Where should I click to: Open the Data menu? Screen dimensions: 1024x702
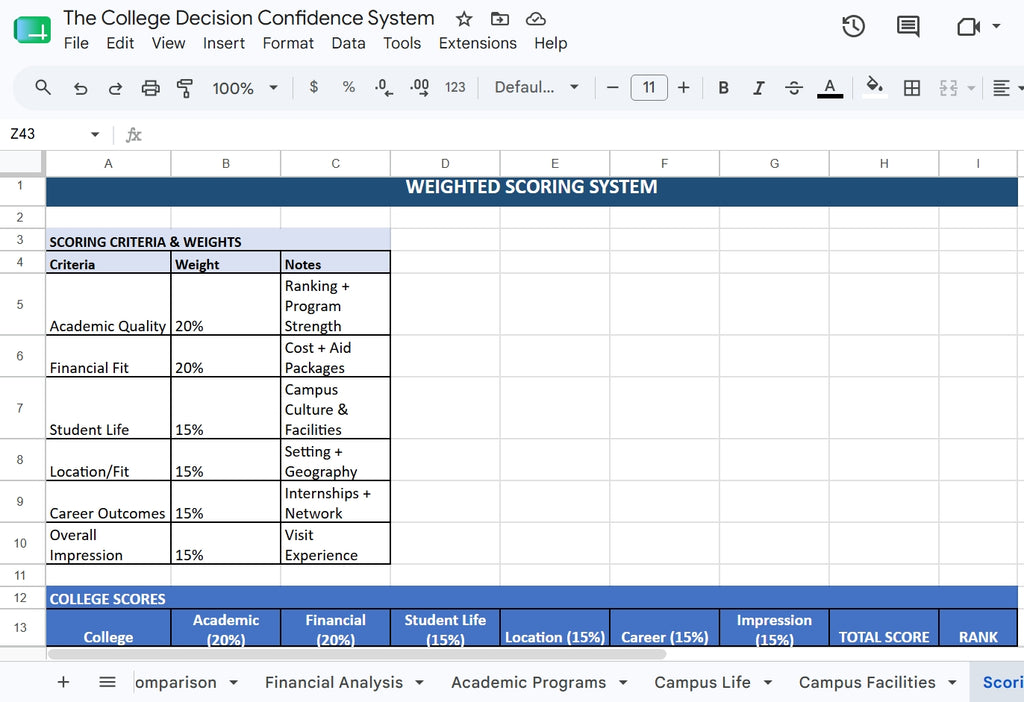tap(348, 43)
